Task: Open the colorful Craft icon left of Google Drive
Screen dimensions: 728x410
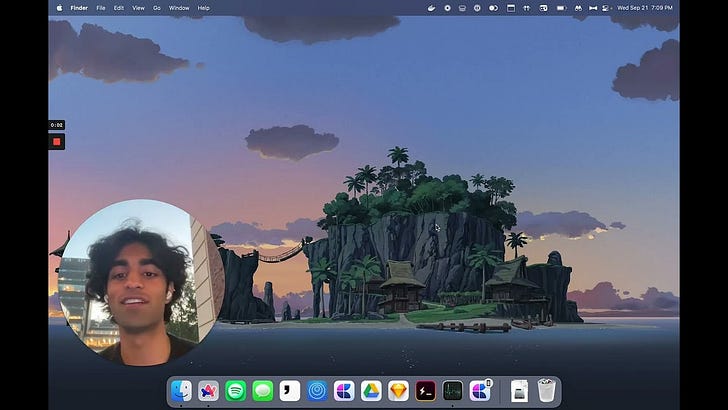Action: (344, 390)
